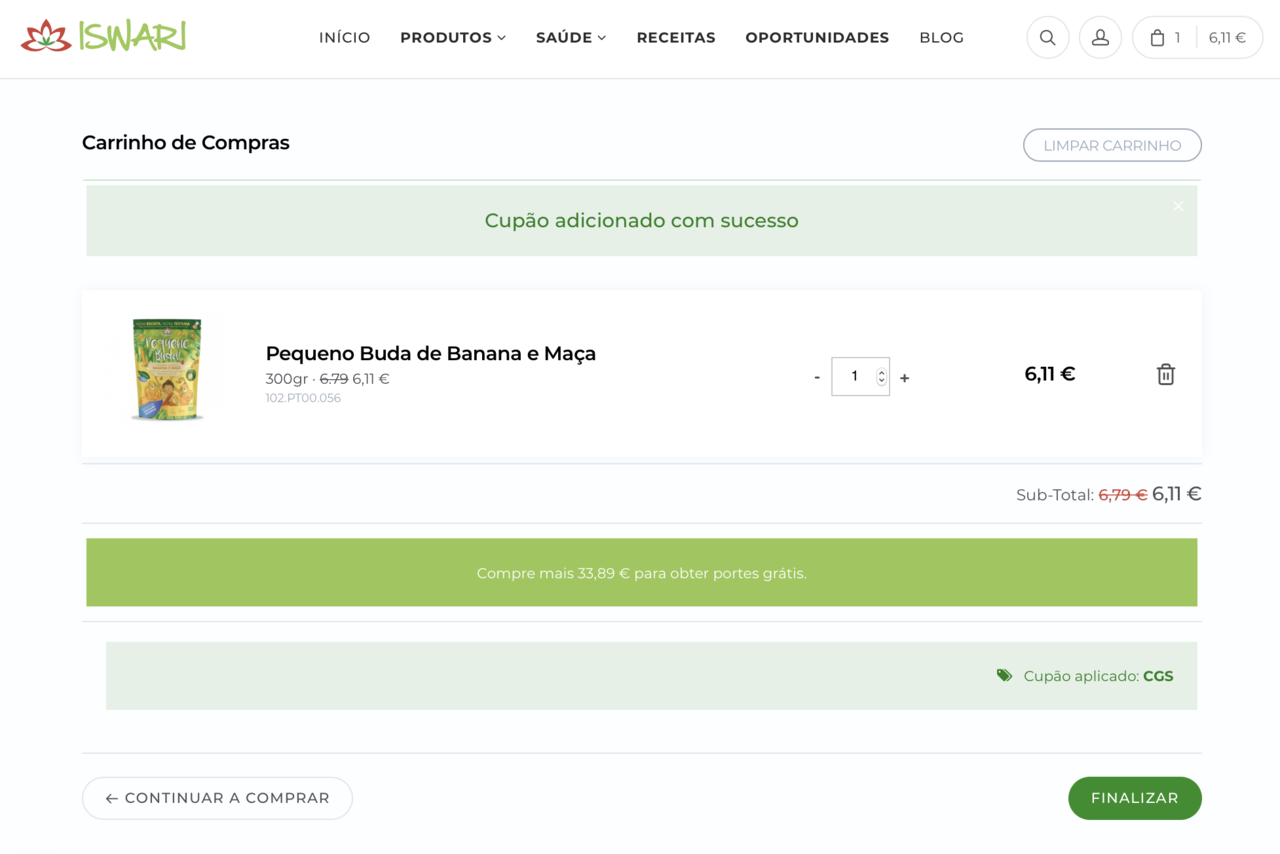The image size is (1280, 854).
Task: Decrease quantity using the minus control
Action: click(816, 377)
